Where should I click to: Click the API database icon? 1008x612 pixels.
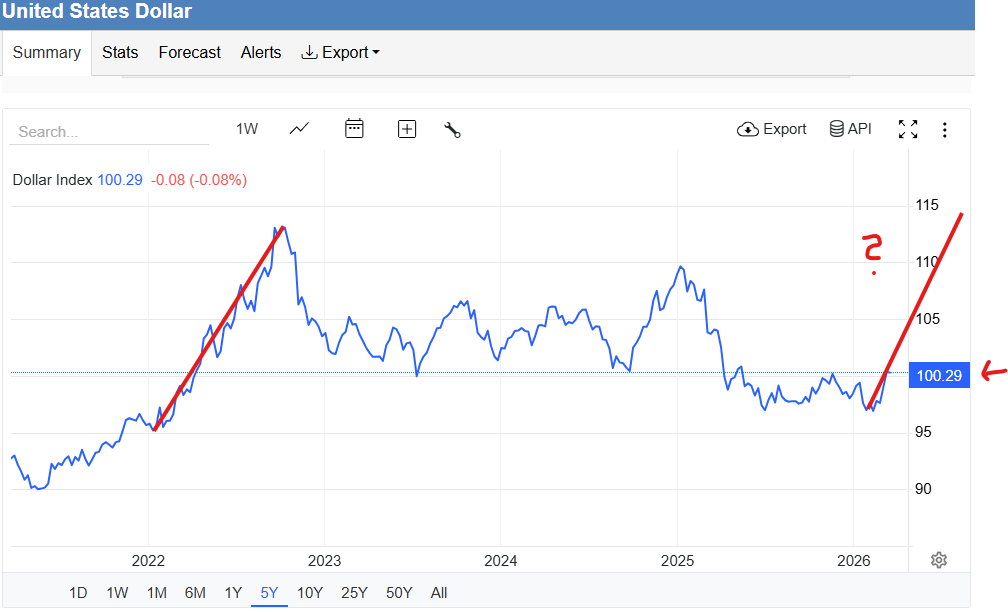850,129
